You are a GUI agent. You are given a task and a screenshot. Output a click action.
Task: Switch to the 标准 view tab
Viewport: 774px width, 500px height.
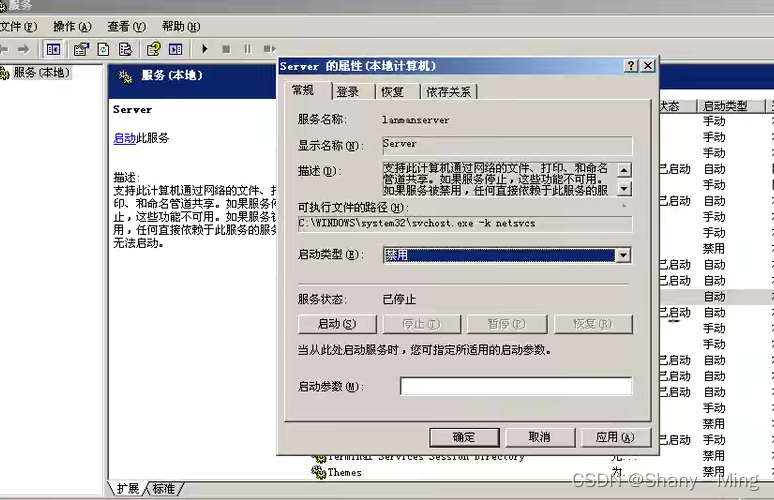pos(164,489)
